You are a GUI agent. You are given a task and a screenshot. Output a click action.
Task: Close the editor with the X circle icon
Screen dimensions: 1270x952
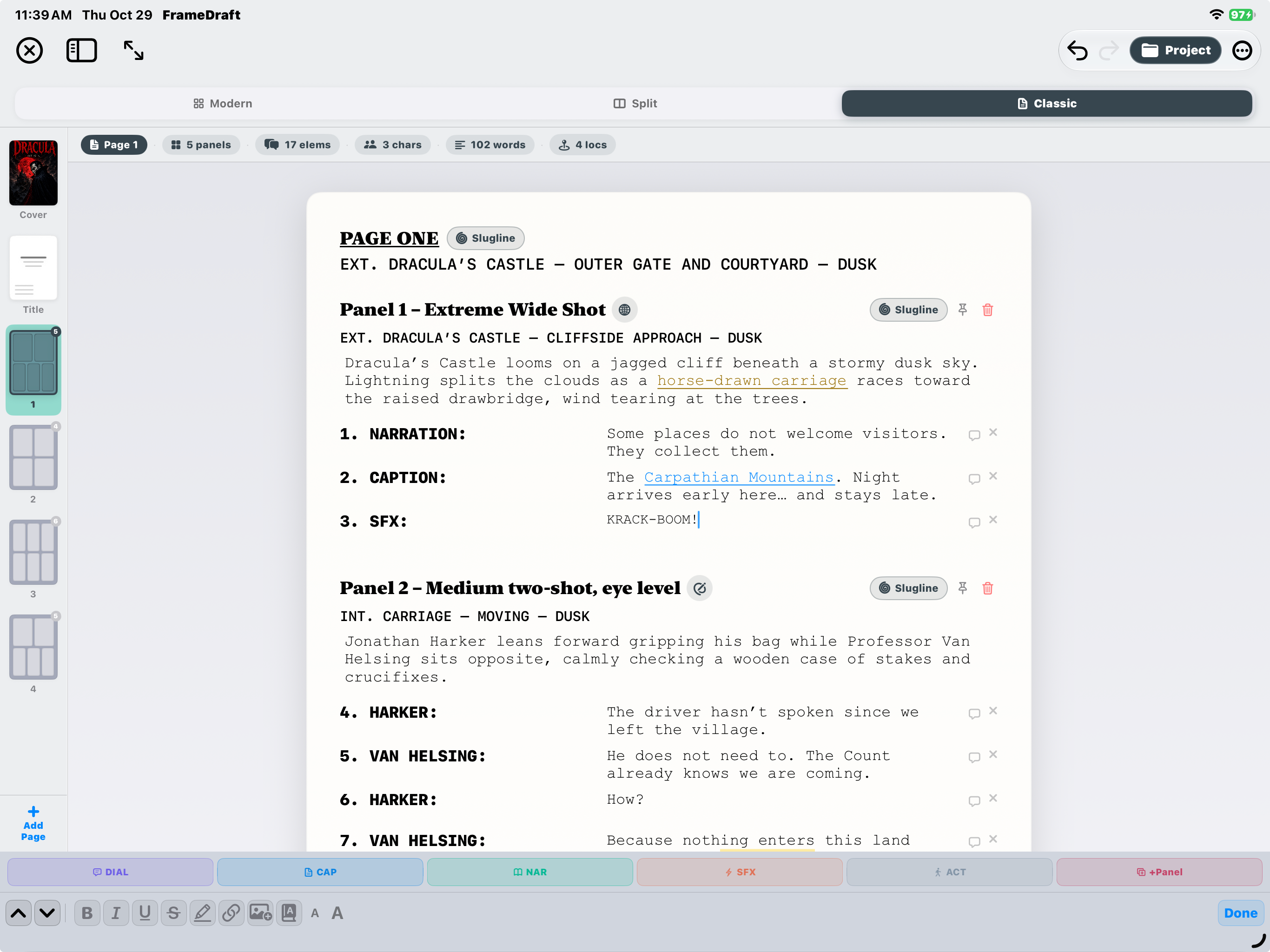coord(29,51)
